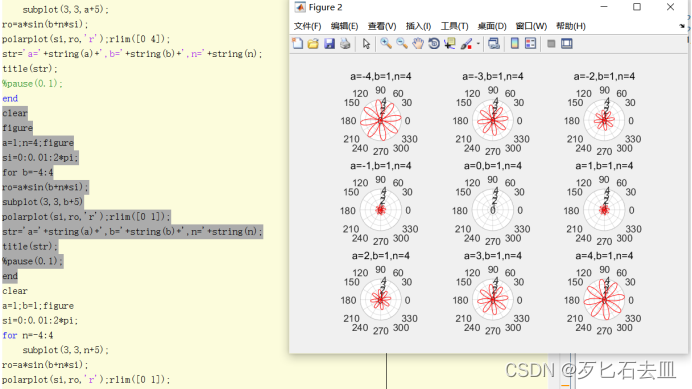Viewport: 692px width, 389px height.
Task: Open the 文件(F) menu
Action: click(x=308, y=26)
